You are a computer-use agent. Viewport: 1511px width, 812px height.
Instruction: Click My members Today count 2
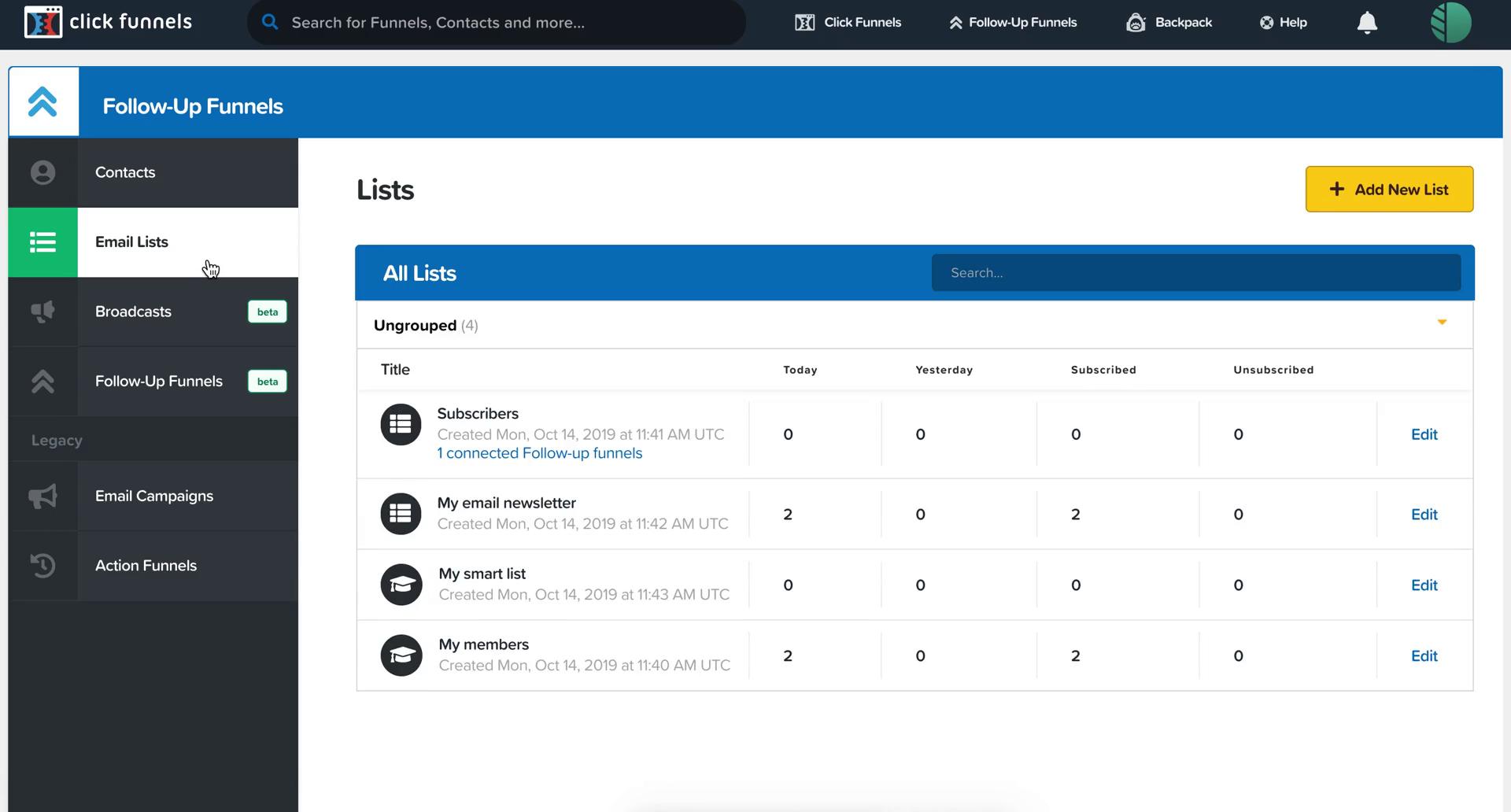[x=788, y=656]
